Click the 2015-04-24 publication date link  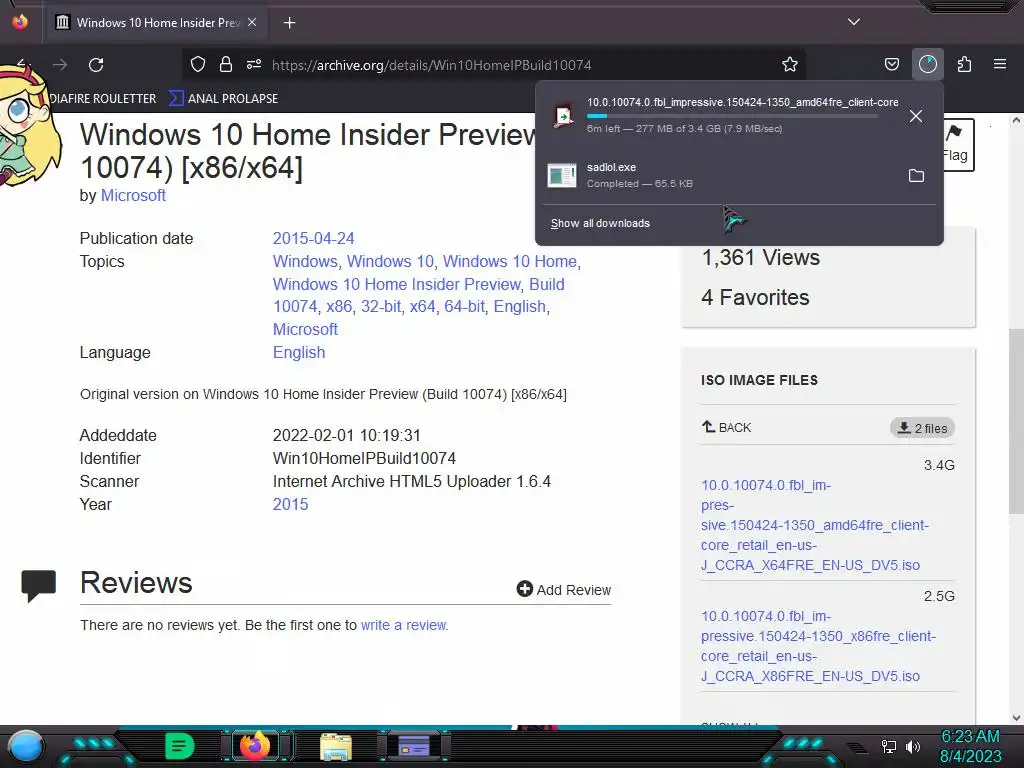click(313, 238)
